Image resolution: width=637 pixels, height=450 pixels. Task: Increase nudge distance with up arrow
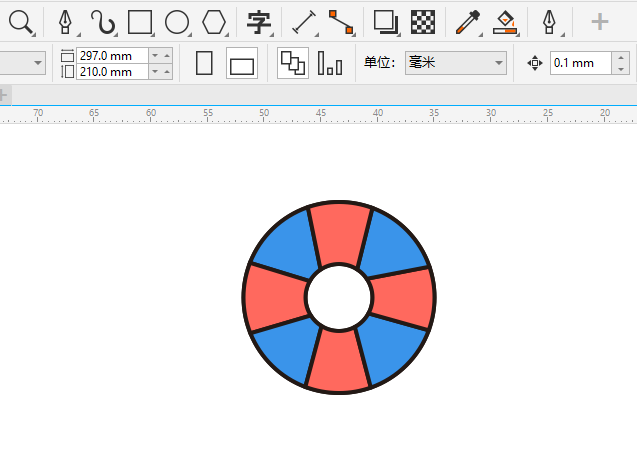coord(621,58)
